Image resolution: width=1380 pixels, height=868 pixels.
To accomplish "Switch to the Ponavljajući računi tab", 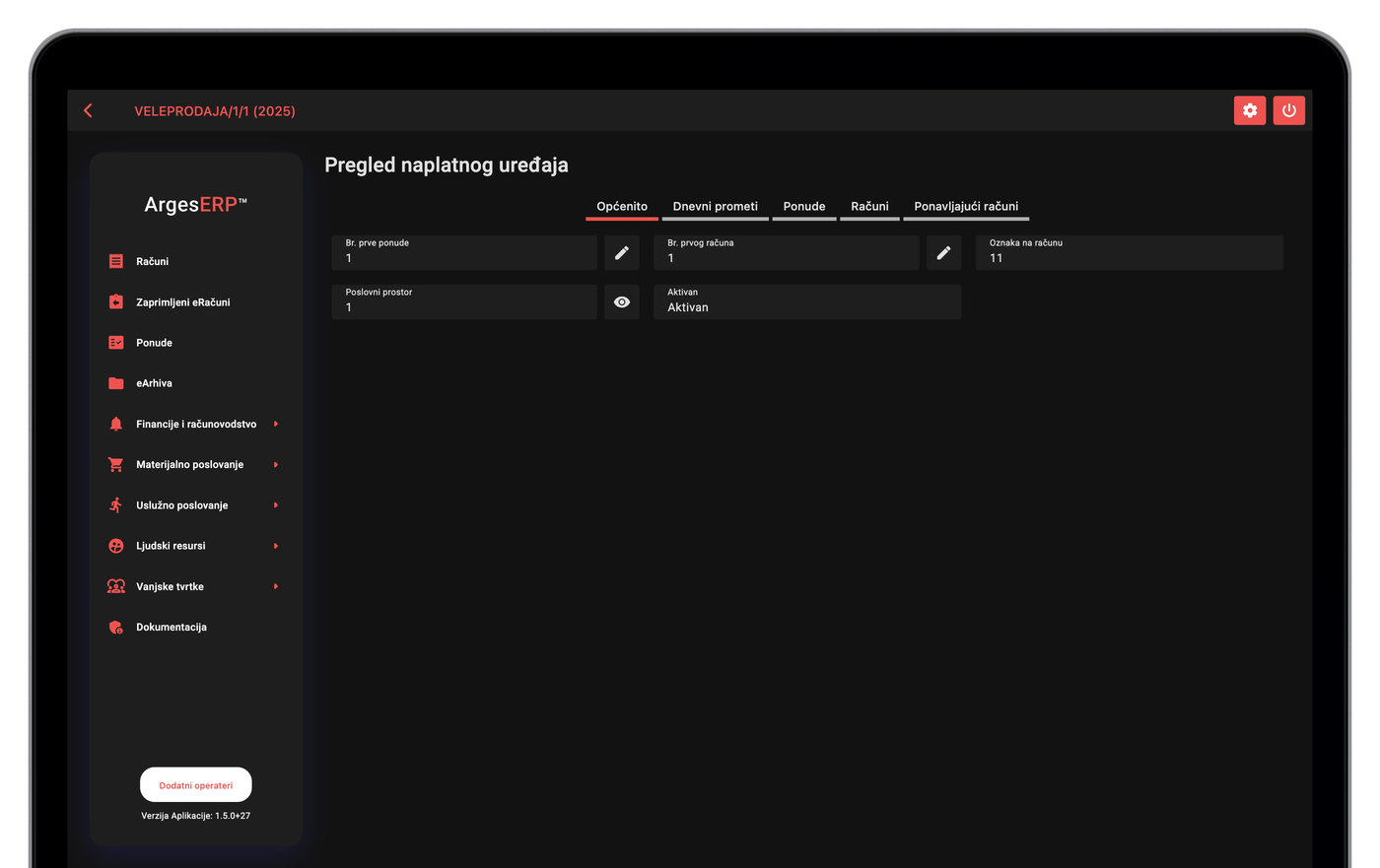I will pos(966,206).
